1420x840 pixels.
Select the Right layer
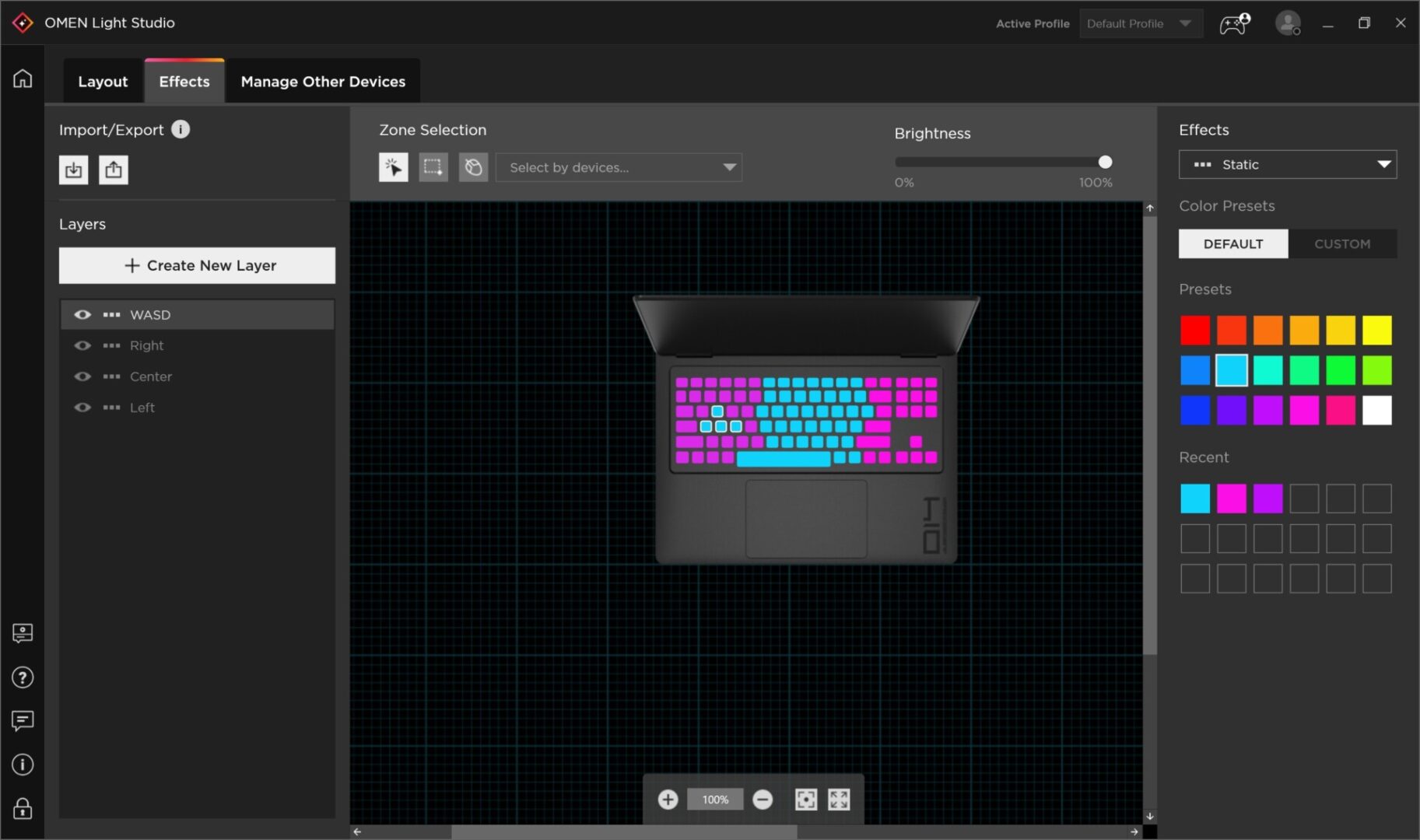tap(197, 345)
